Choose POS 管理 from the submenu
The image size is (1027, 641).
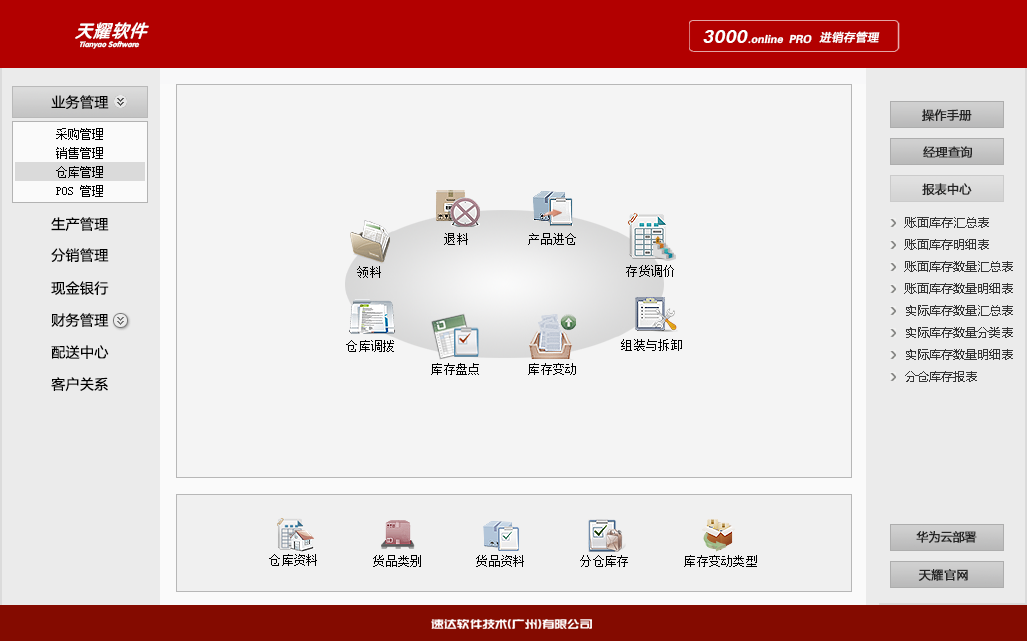[x=80, y=191]
